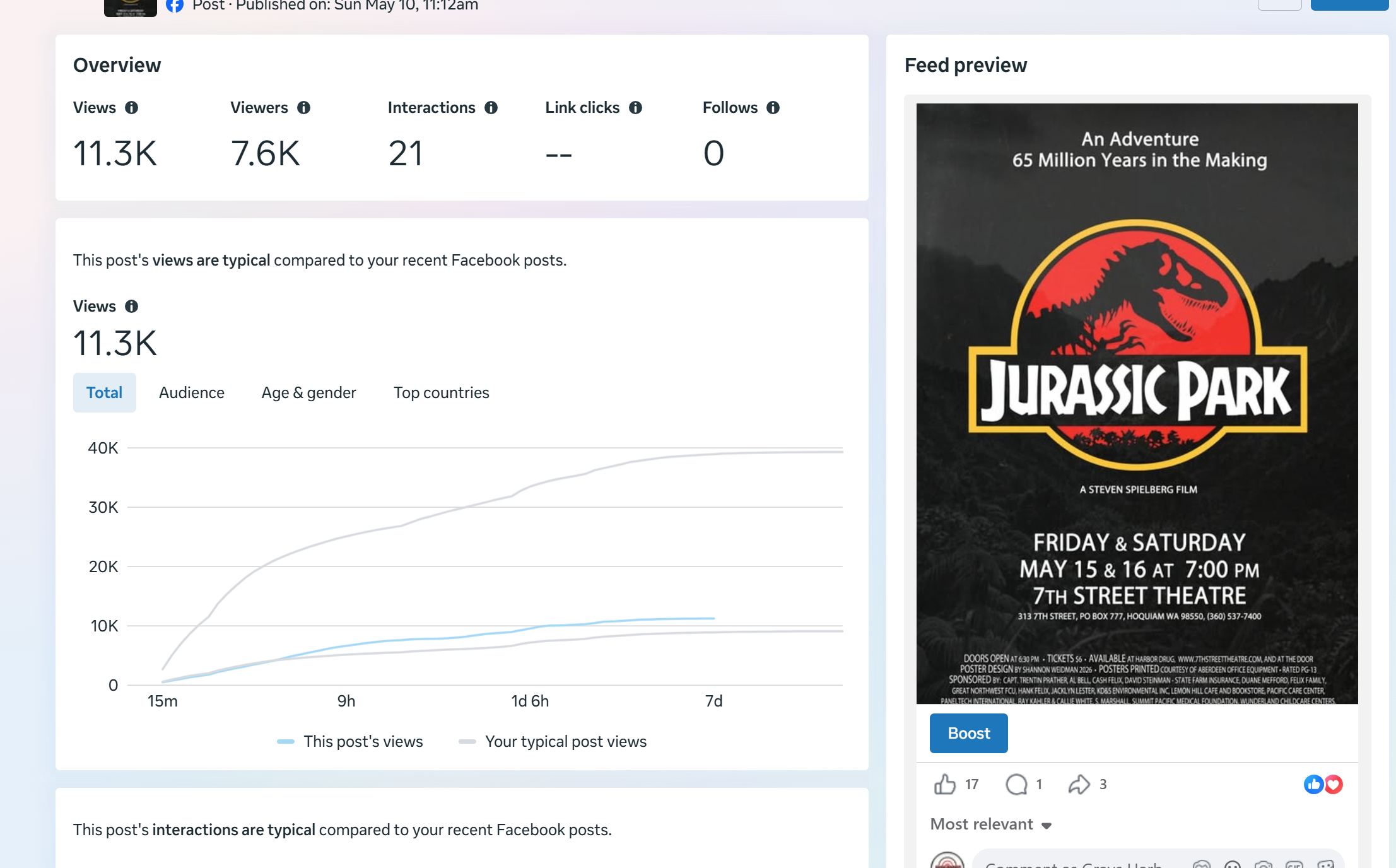
Task: Click the 7.6K Viewers value
Action: (266, 153)
